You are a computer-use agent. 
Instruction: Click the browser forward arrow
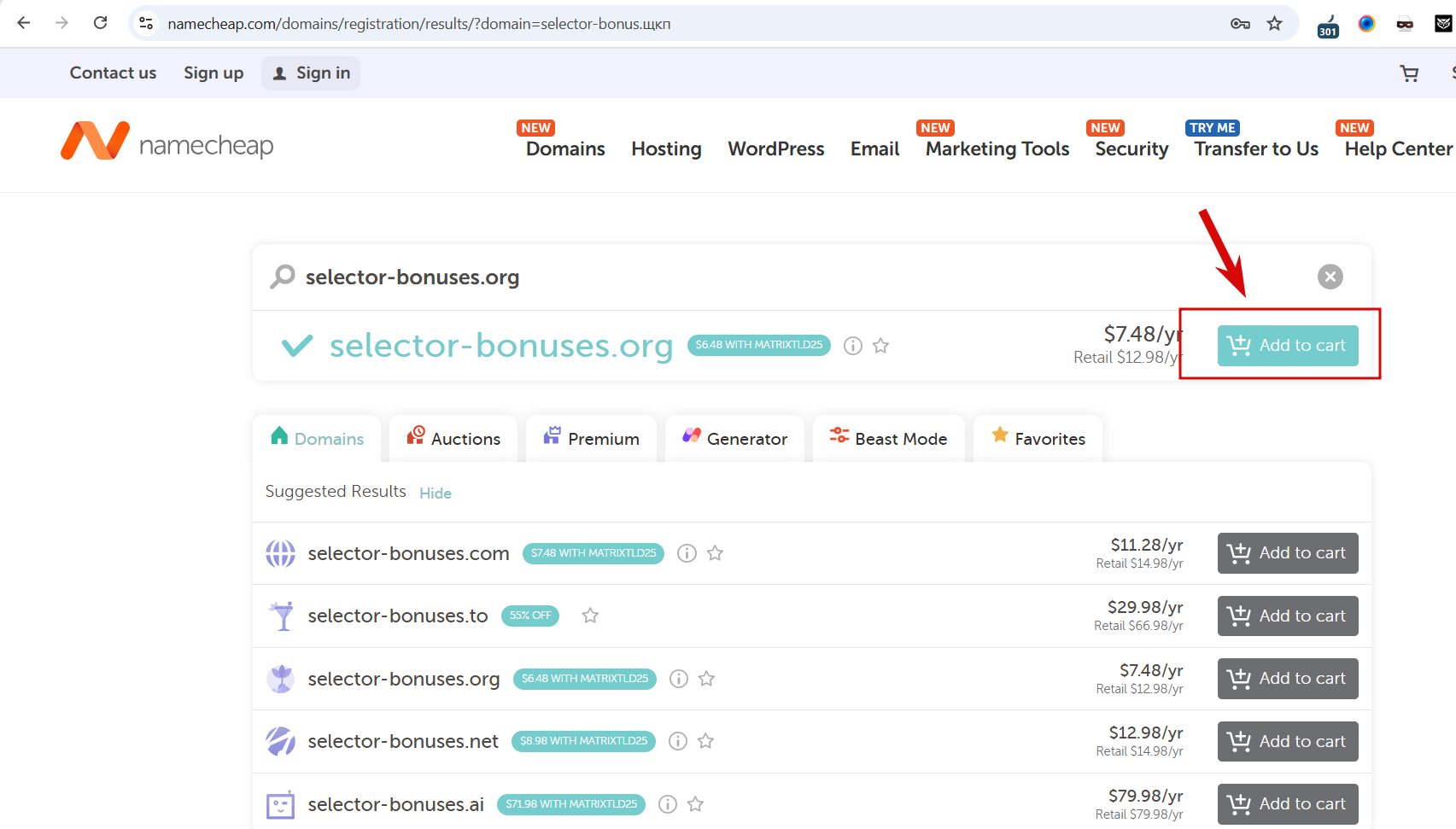pyautogui.click(x=61, y=23)
